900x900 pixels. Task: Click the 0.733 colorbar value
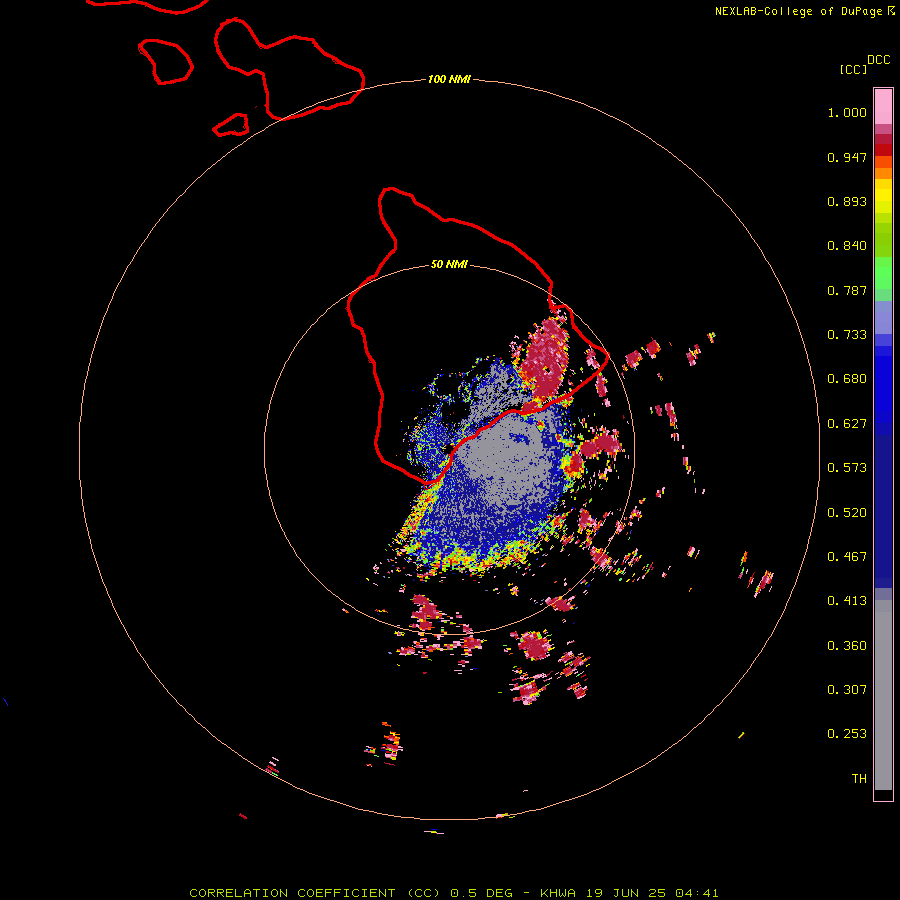[847, 335]
